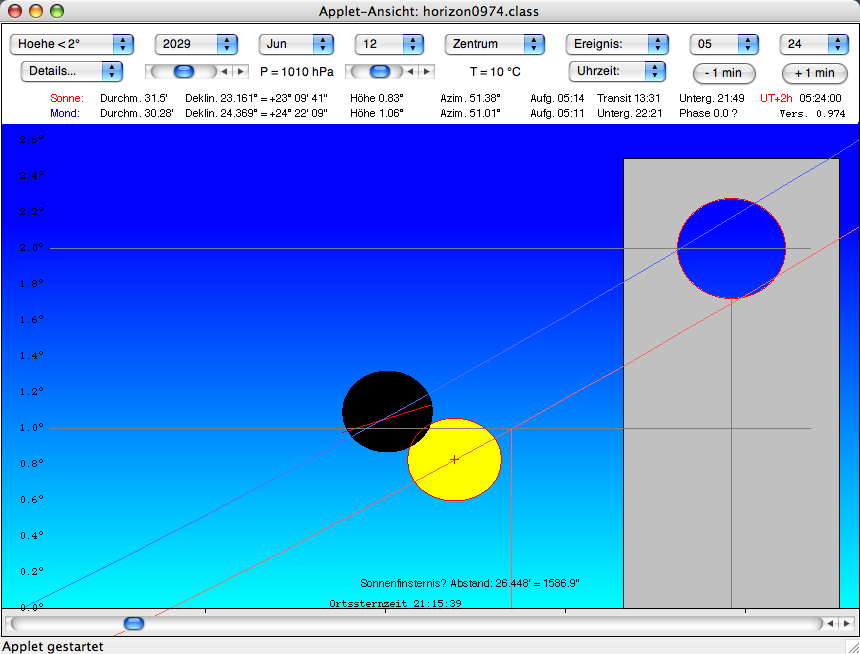Click the bottom scrollbar left arrow
This screenshot has height=654, width=860.
pos(830,623)
